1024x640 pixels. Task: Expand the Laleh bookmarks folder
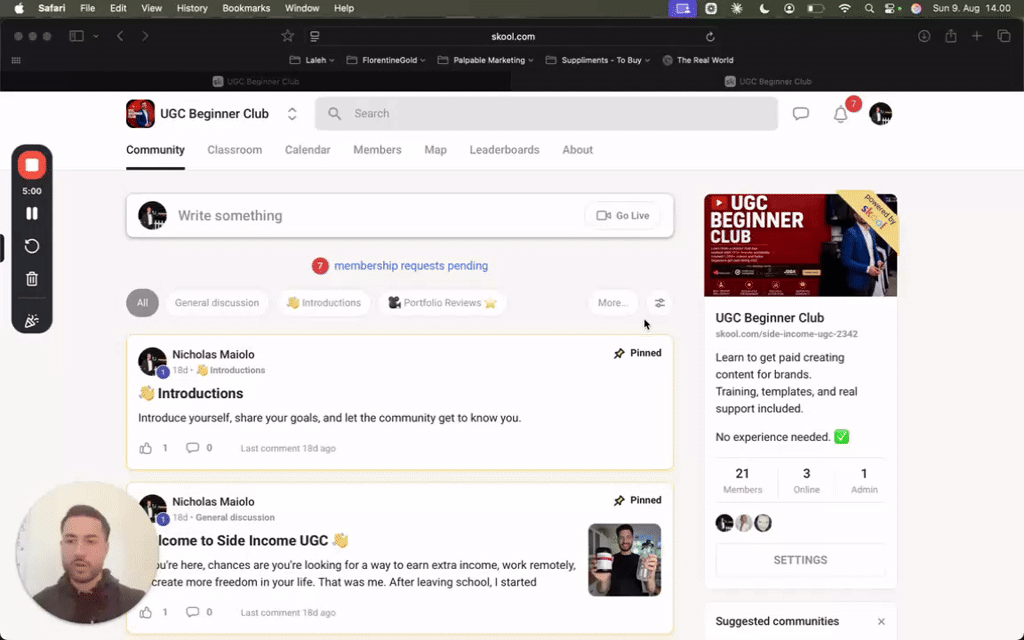(312, 60)
